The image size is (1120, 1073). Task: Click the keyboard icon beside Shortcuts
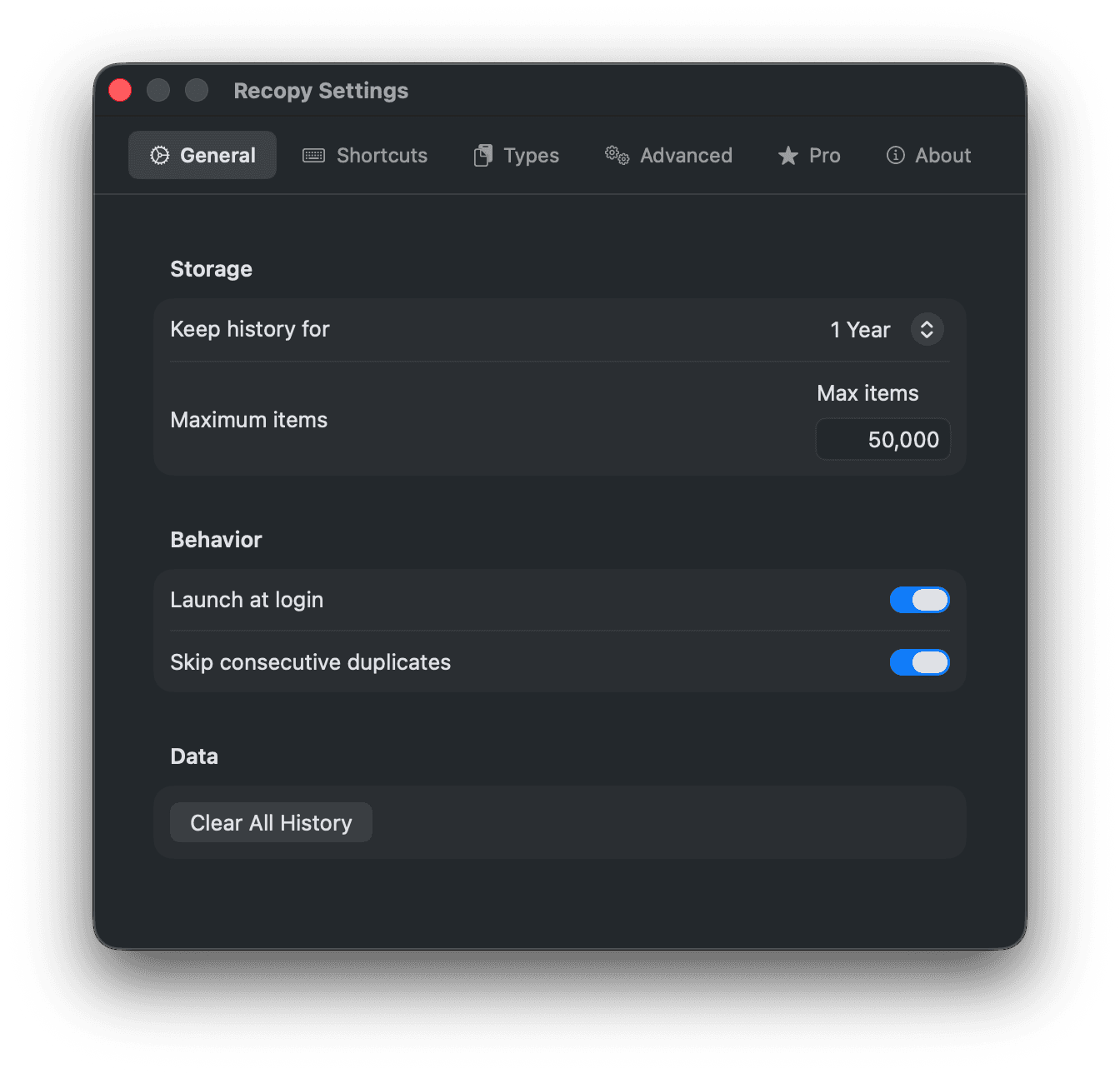point(313,155)
